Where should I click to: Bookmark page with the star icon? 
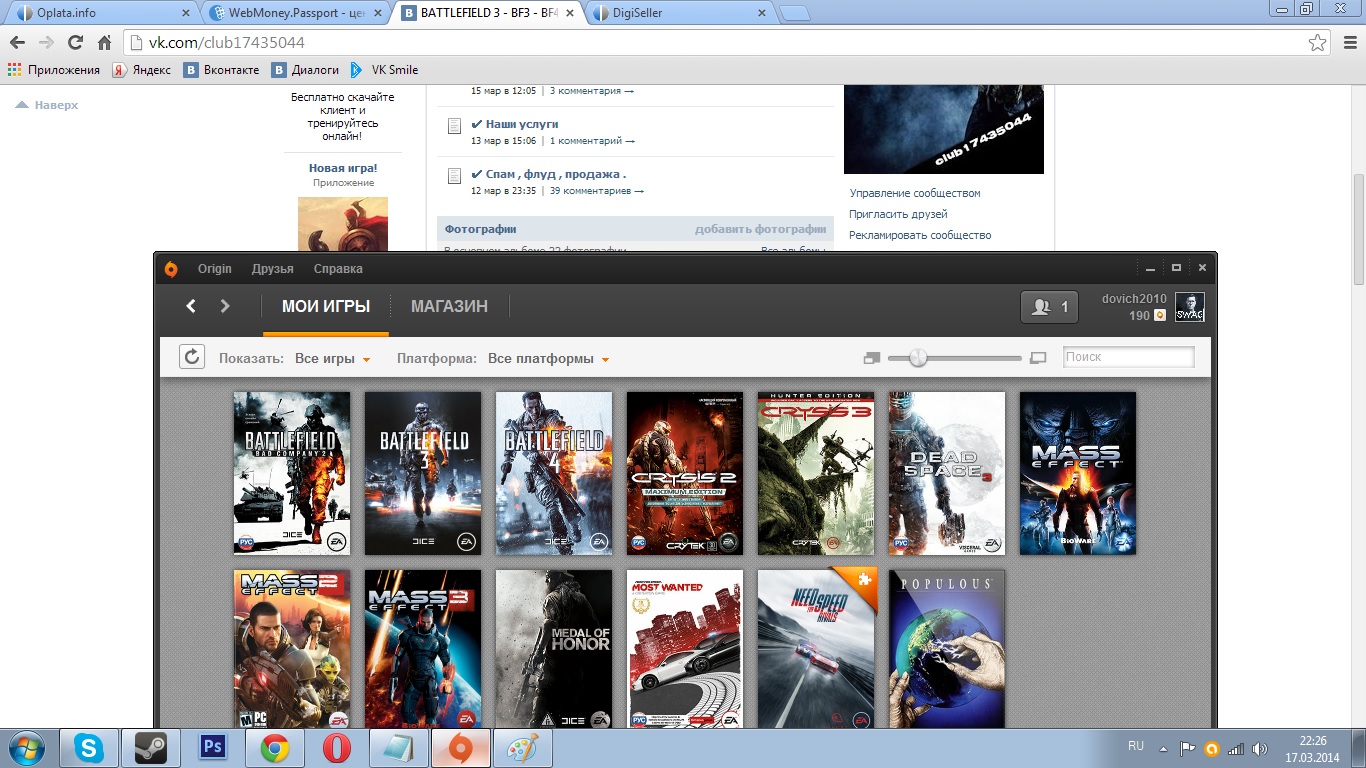pos(1318,43)
